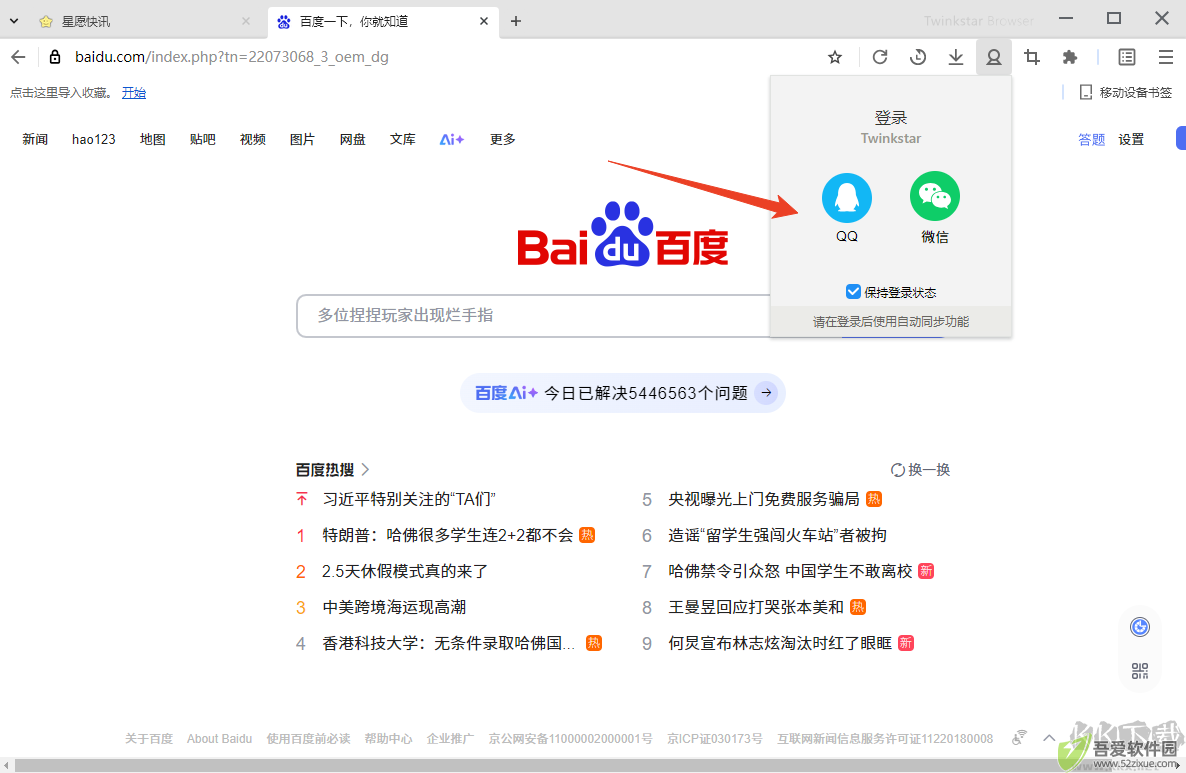1186x773 pixels.
Task: Select the 百度一下，你就知道 tab
Action: coord(382,21)
